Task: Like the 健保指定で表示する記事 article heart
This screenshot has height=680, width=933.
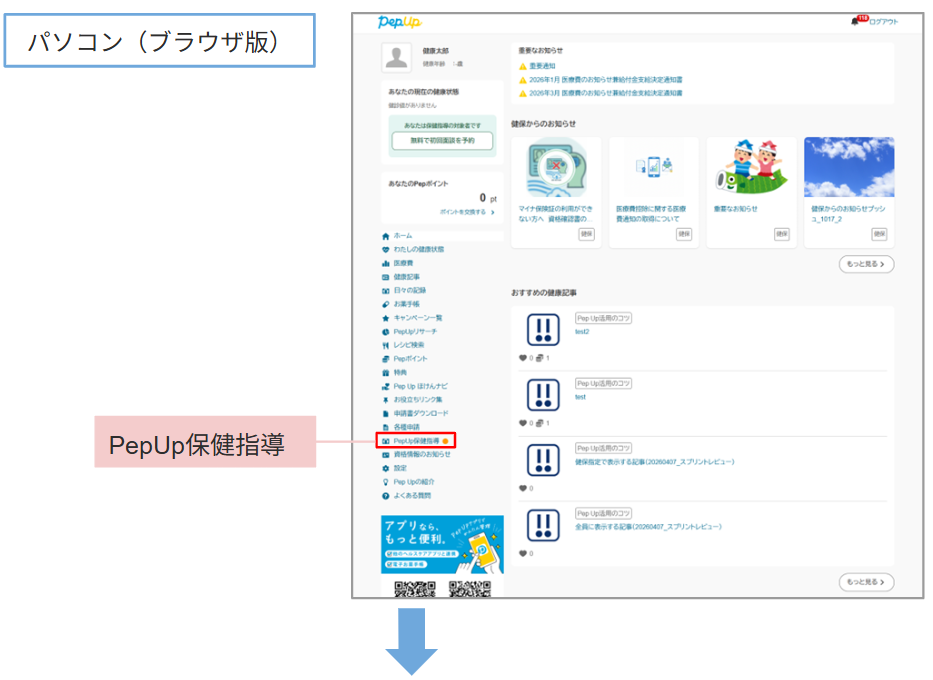Action: click(x=523, y=488)
